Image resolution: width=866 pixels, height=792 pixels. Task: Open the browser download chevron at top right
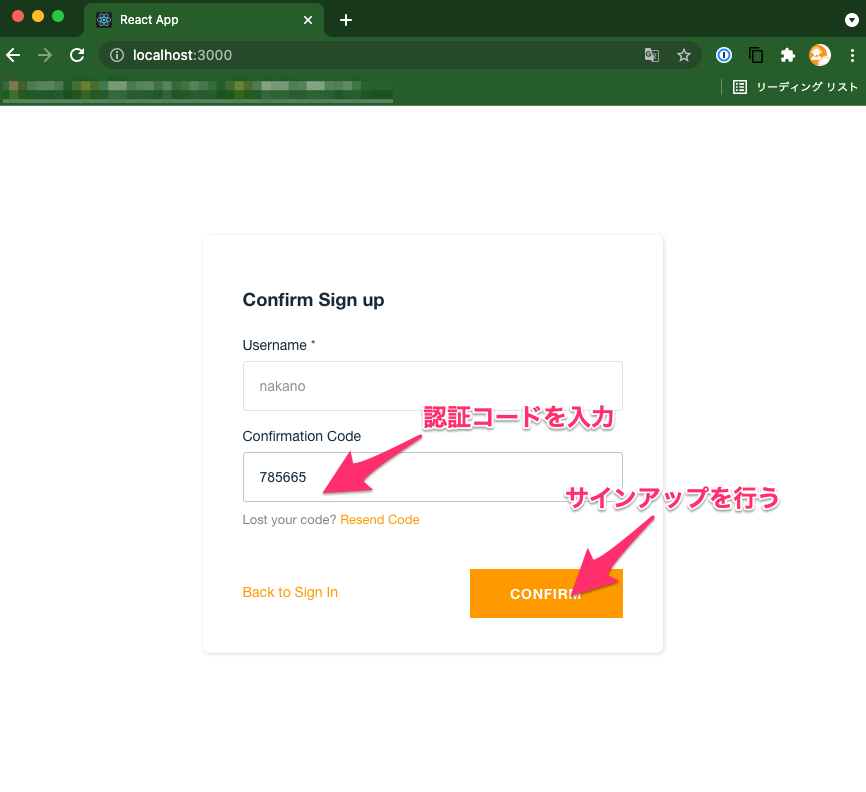tap(852, 20)
